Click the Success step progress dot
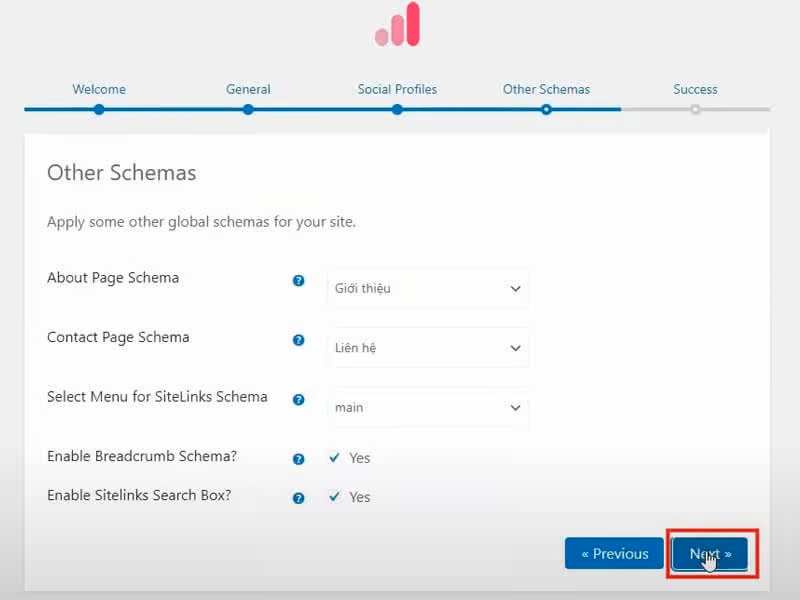The width and height of the screenshot is (800, 600). pos(695,110)
